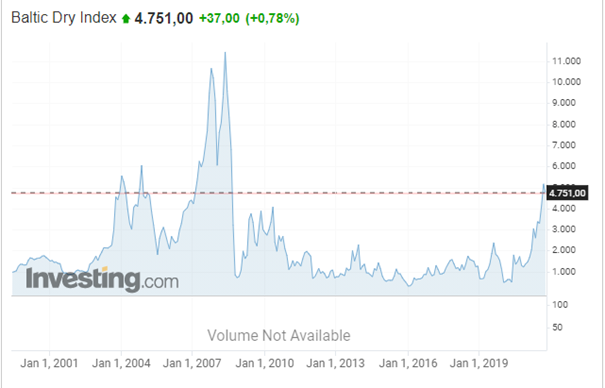Click the 11.000 y-axis label

pyautogui.click(x=566, y=61)
